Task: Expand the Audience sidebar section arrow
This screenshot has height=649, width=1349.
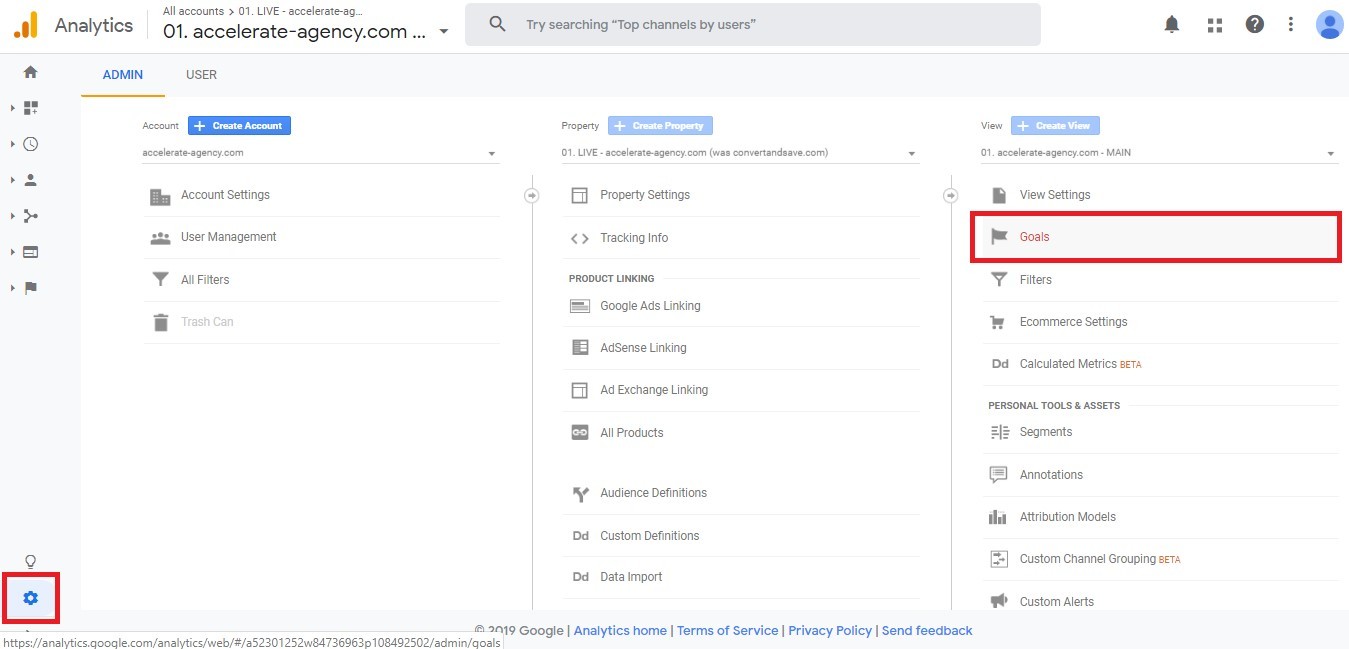Action: coord(13,180)
